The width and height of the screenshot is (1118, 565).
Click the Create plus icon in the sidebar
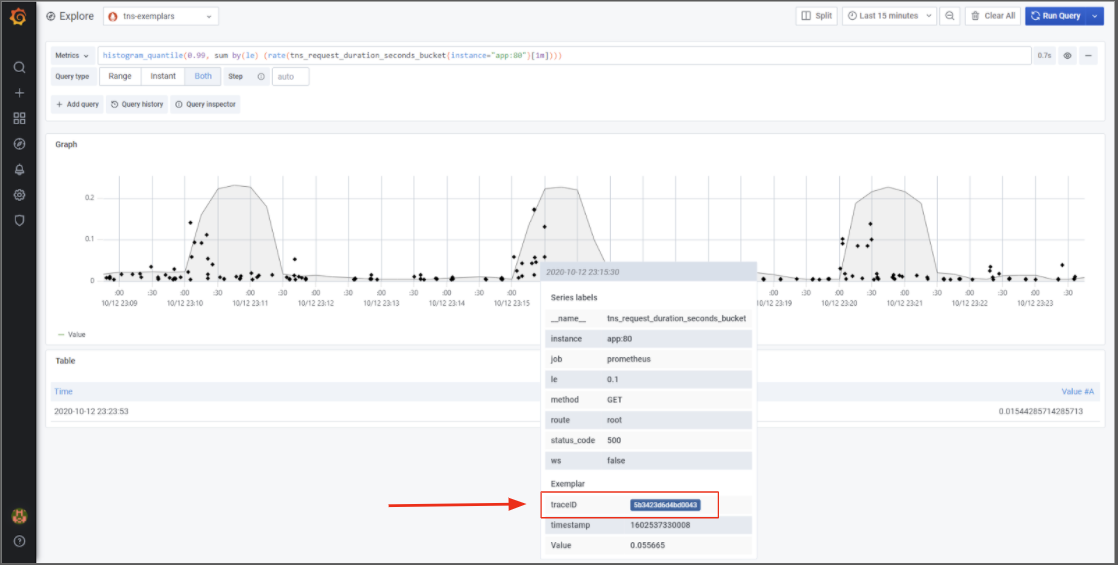click(19, 93)
